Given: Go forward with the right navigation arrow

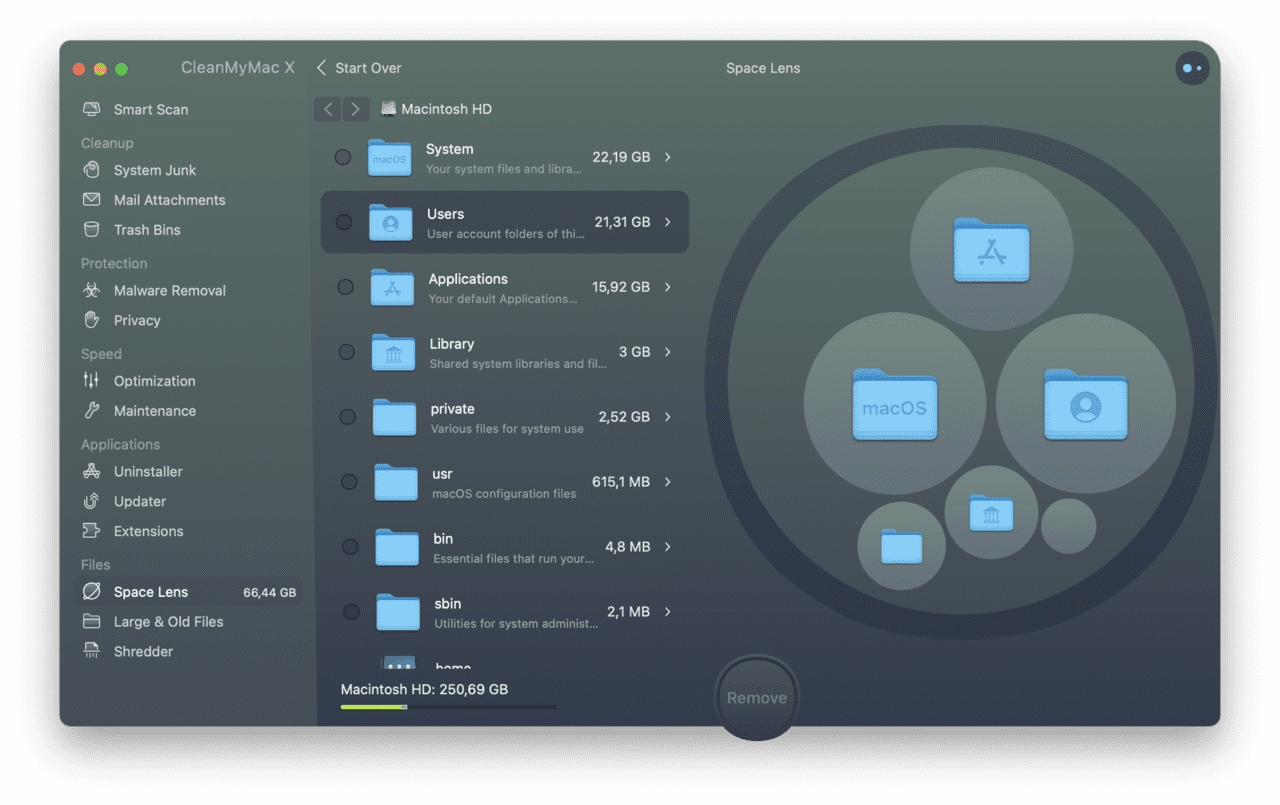Looking at the screenshot, I should coord(356,109).
